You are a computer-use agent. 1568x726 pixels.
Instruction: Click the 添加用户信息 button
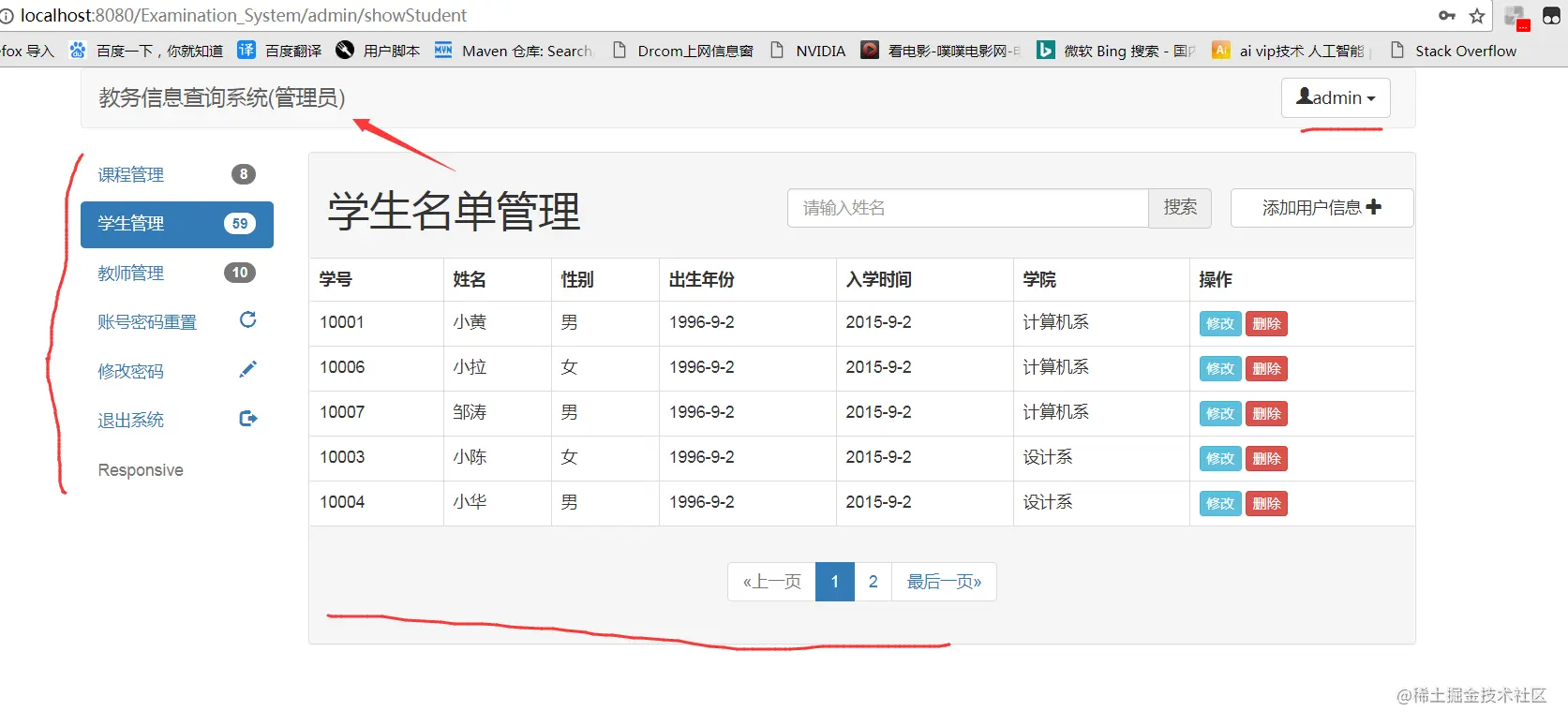[x=1322, y=208]
